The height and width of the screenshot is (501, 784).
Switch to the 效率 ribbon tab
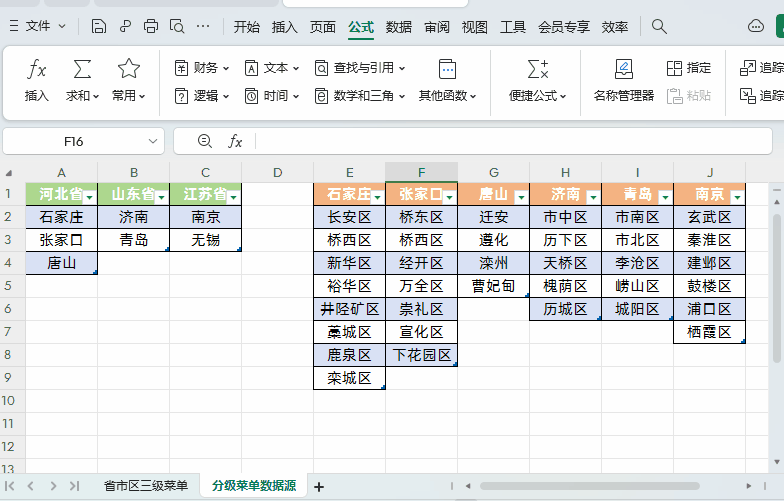pos(614,27)
